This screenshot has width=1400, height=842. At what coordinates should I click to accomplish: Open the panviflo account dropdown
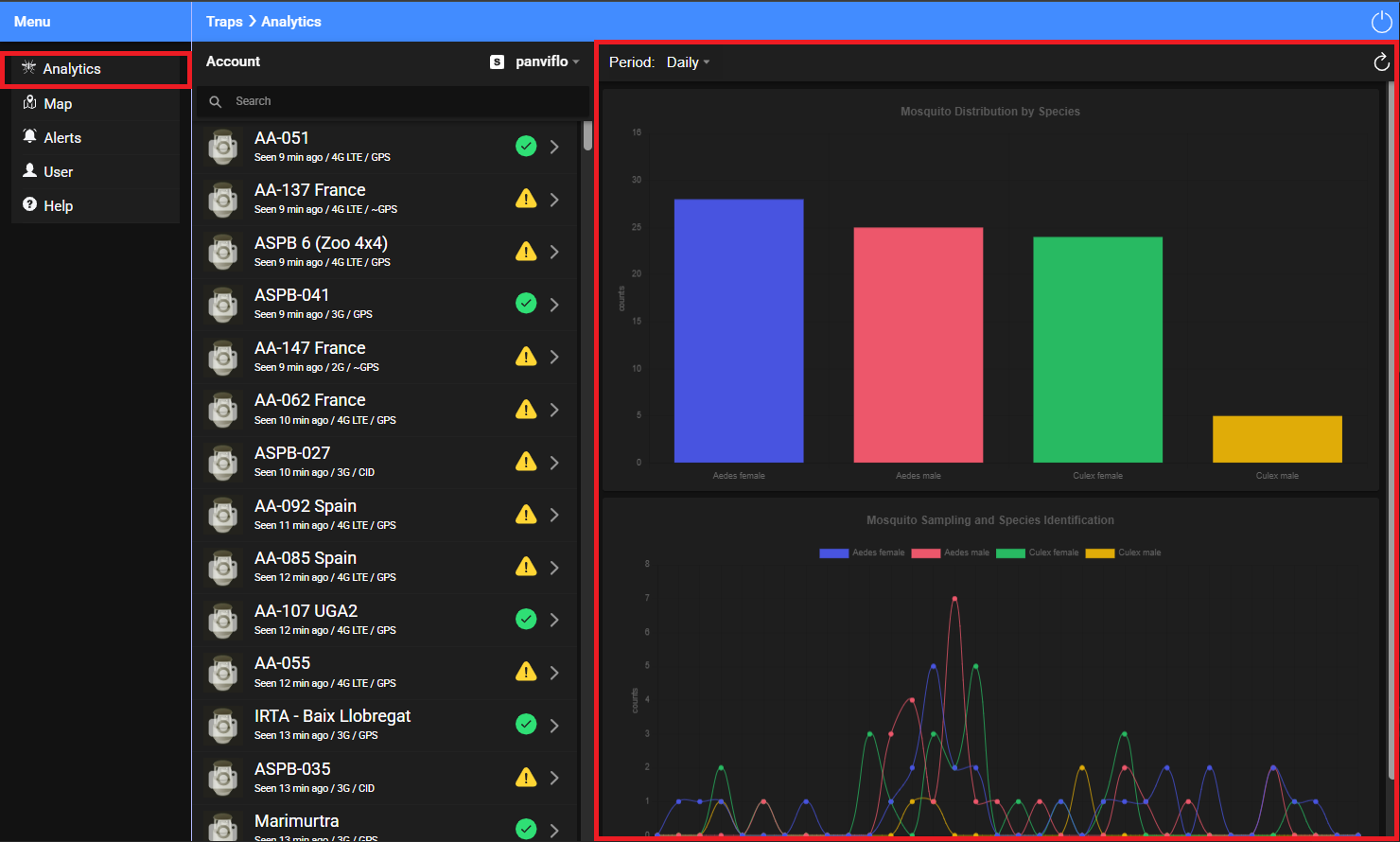(548, 61)
